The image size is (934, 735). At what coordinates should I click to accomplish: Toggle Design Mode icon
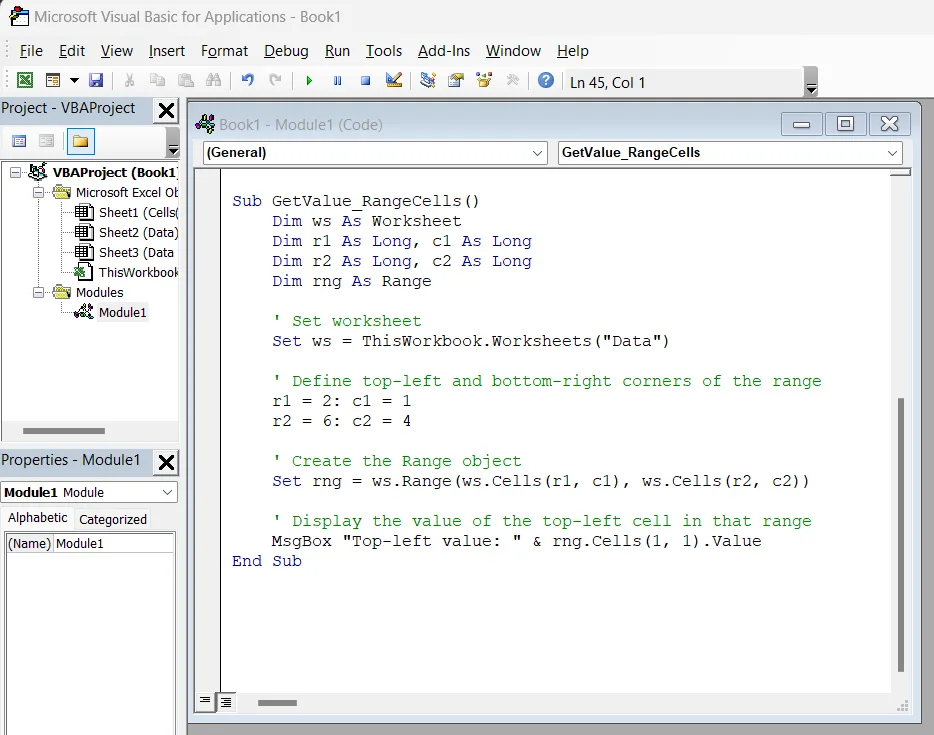click(x=394, y=80)
